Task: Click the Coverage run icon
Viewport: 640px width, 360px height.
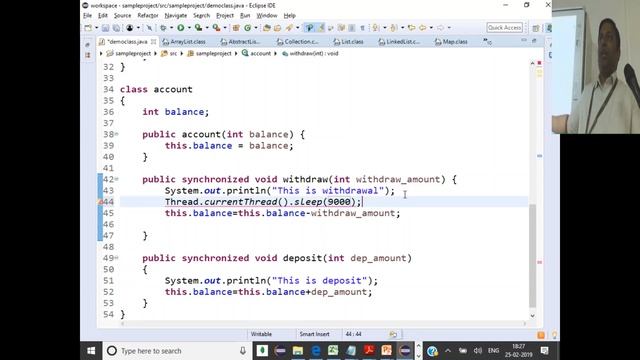Action: point(198,28)
